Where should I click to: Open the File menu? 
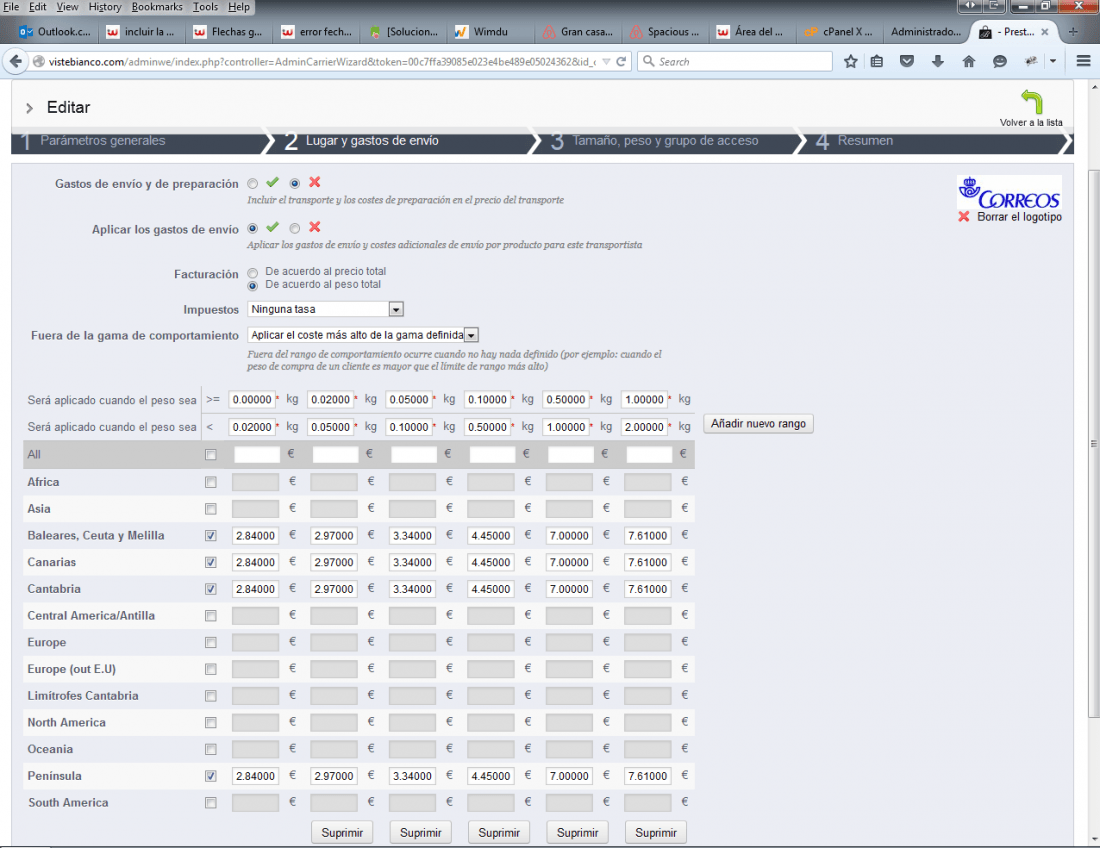(x=11, y=7)
